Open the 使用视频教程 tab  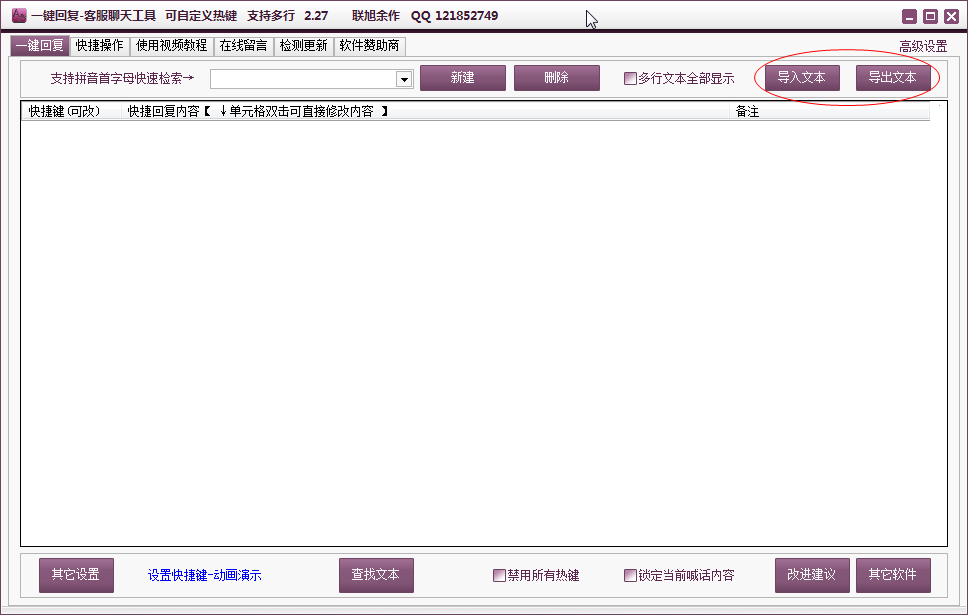pos(172,46)
